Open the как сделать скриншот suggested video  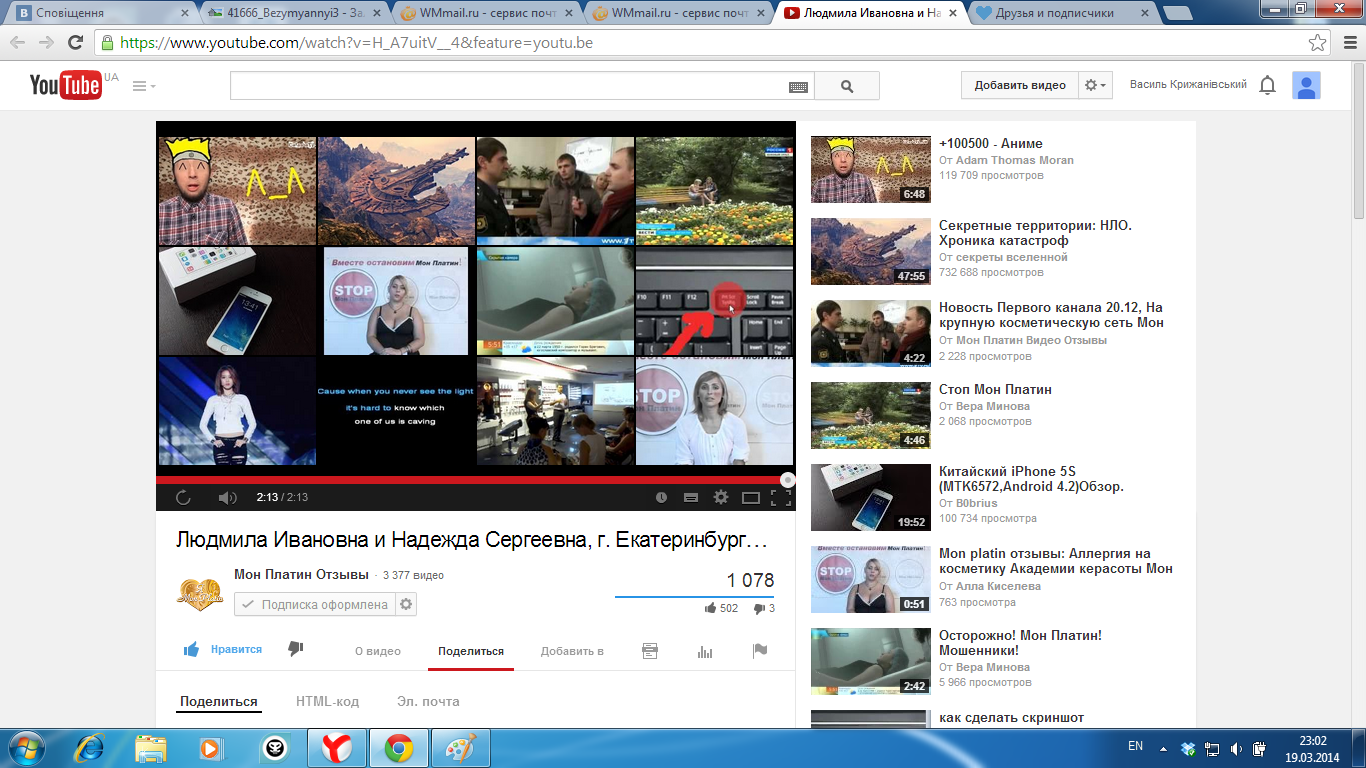(x=1011, y=718)
